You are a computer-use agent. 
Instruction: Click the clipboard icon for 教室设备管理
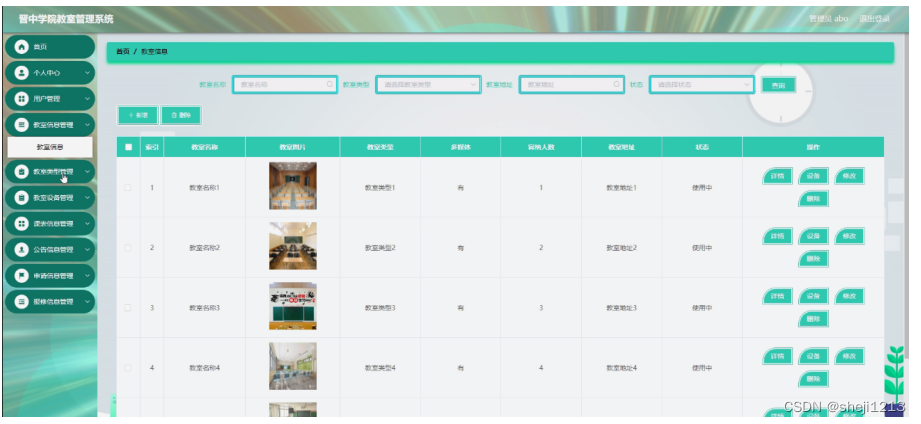(22, 197)
